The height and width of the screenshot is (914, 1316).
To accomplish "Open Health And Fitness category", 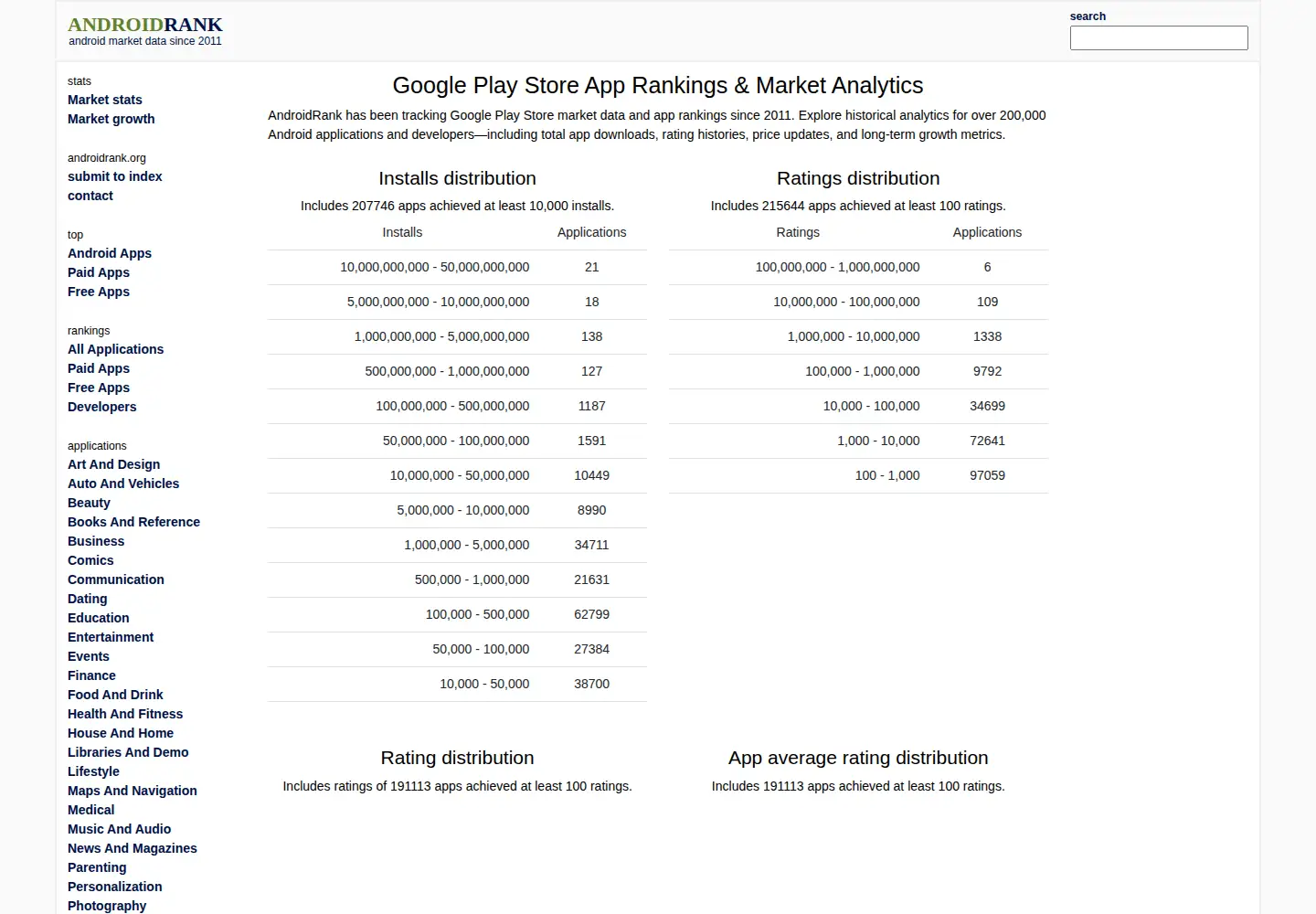I will [x=125, y=714].
